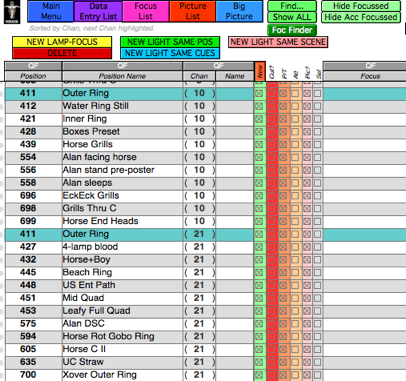Select Outer Ring position name on channel 10
The image size is (406, 381).
click(x=86, y=93)
